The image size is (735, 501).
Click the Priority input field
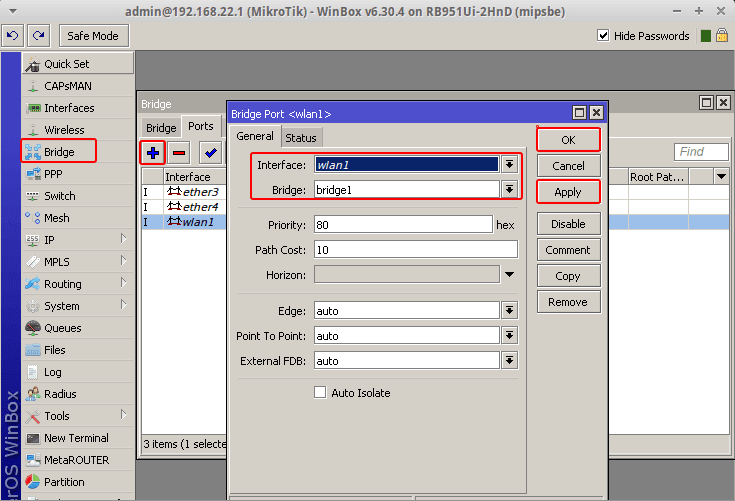coord(403,224)
